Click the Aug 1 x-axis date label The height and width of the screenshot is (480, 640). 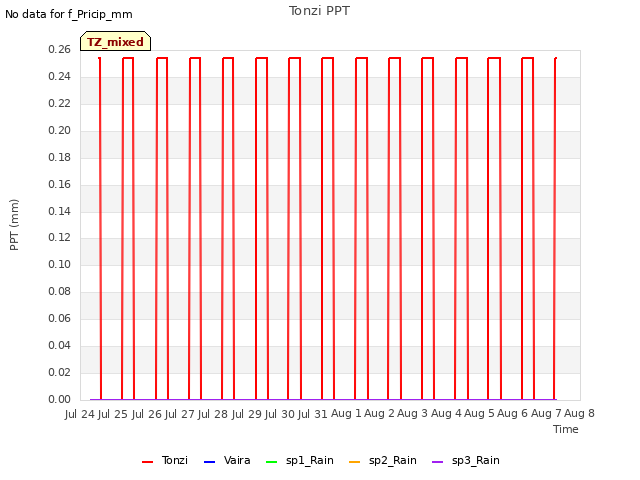click(x=346, y=413)
